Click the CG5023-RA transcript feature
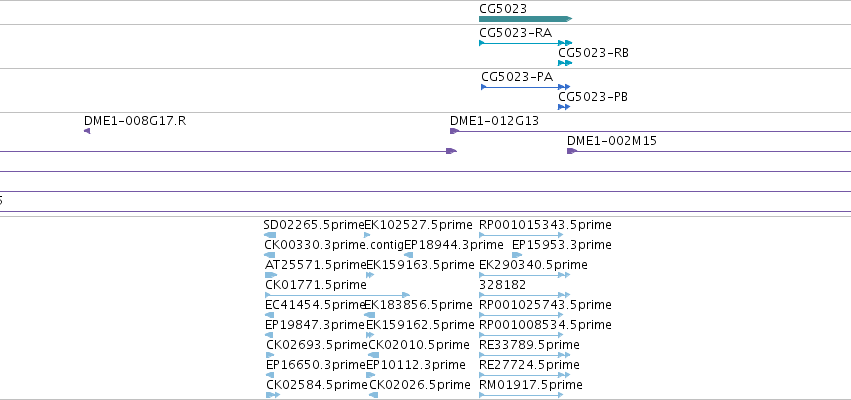This screenshot has height=400, width=851. (x=525, y=43)
